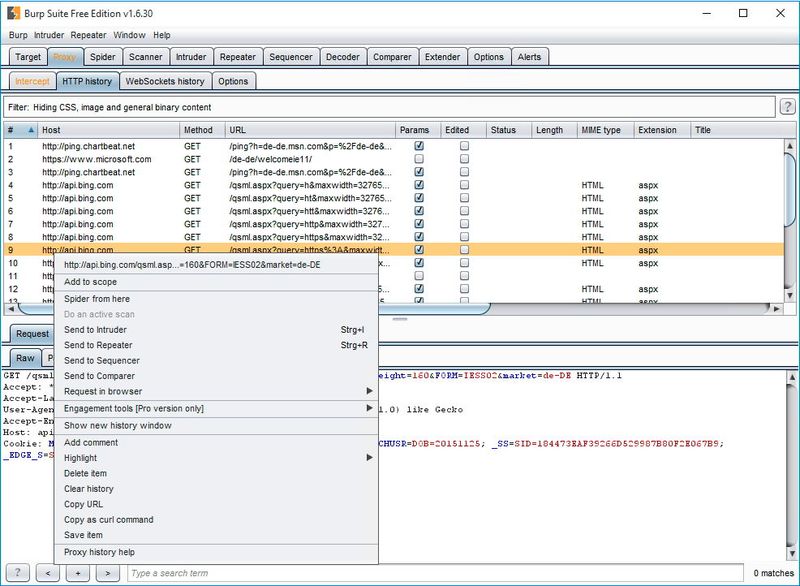Toggle Edited checkbox for row 7

tap(464, 224)
